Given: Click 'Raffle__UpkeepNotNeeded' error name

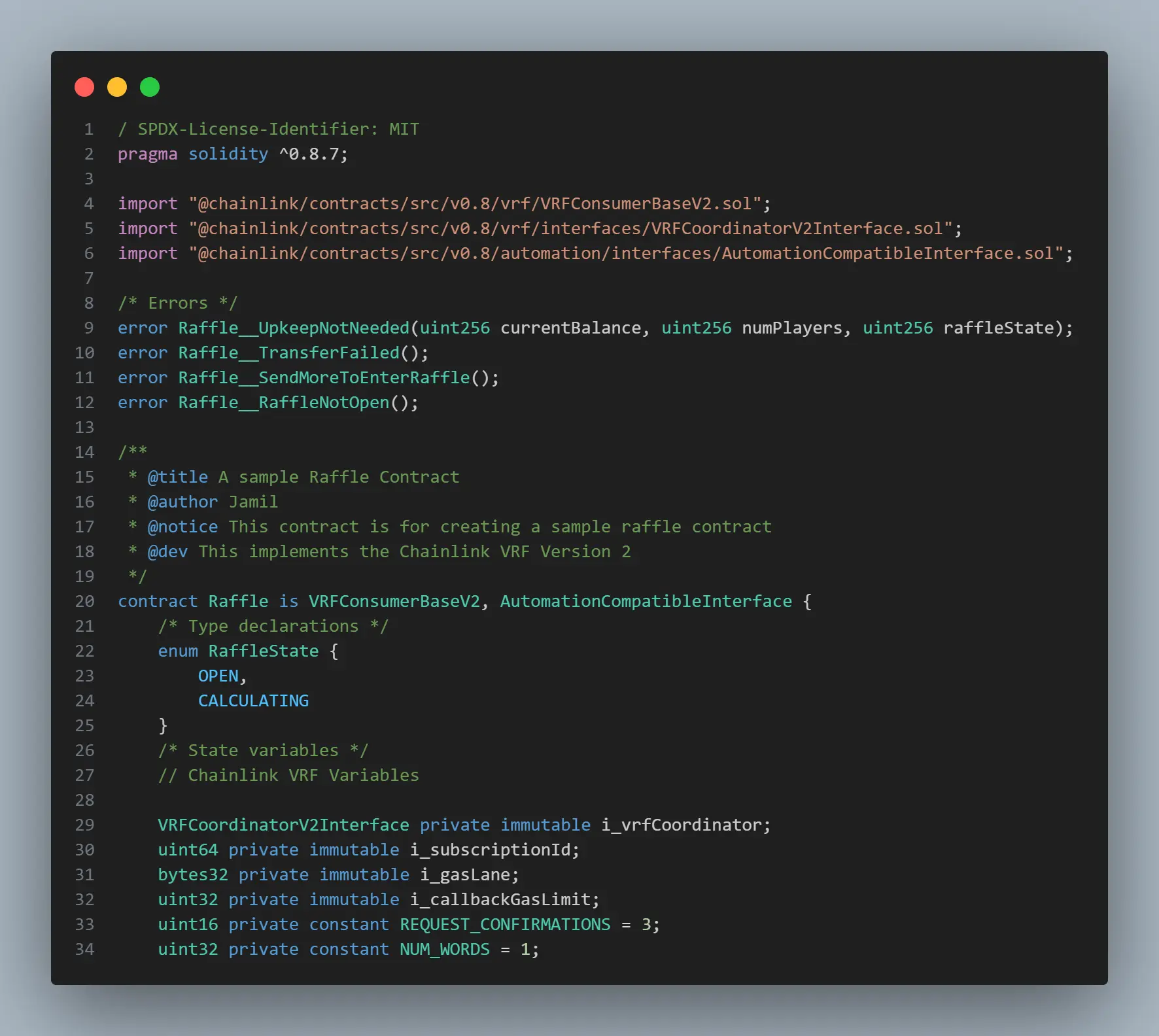Looking at the screenshot, I should click(294, 328).
